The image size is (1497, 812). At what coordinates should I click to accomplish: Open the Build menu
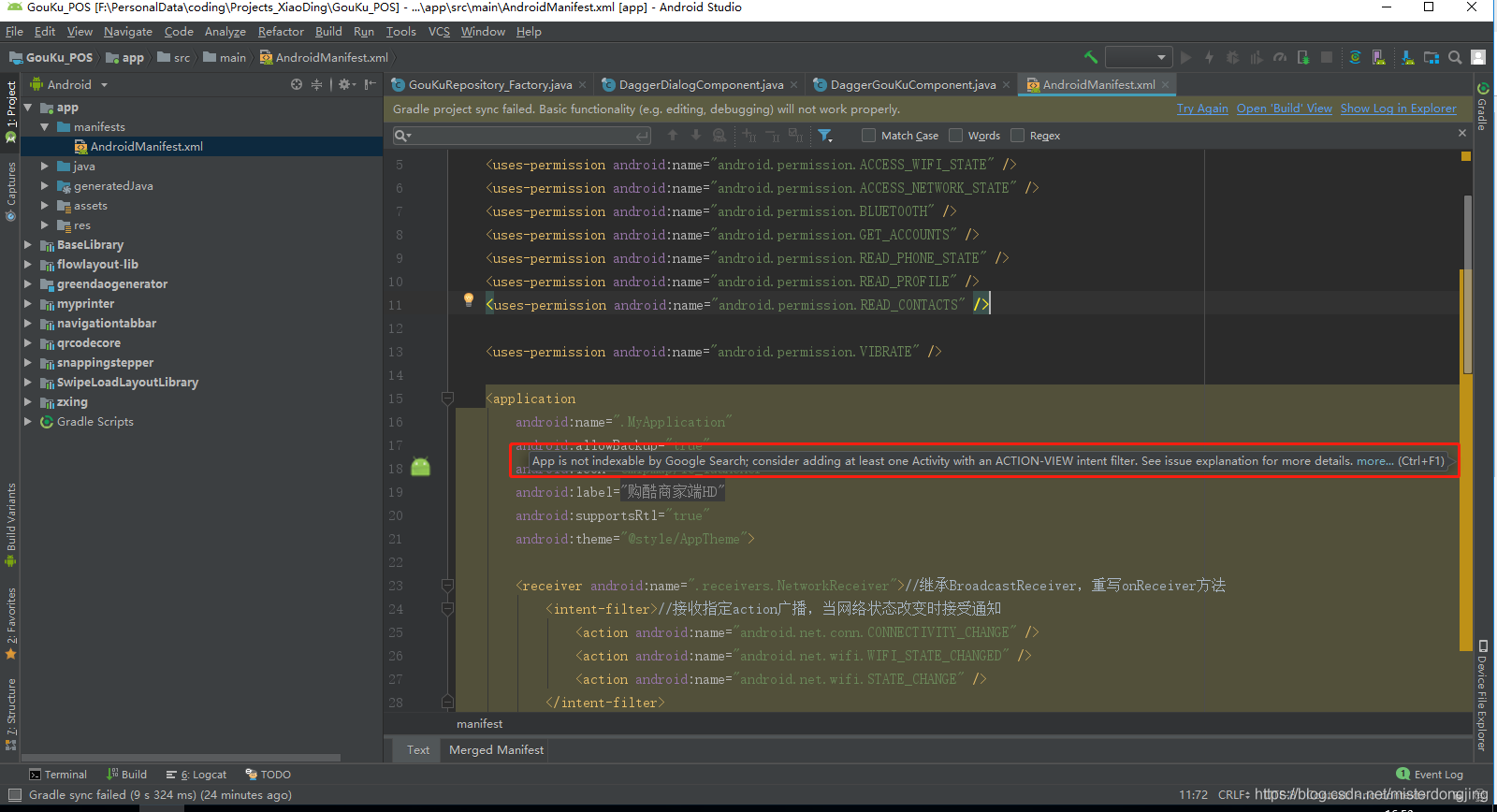(x=328, y=31)
